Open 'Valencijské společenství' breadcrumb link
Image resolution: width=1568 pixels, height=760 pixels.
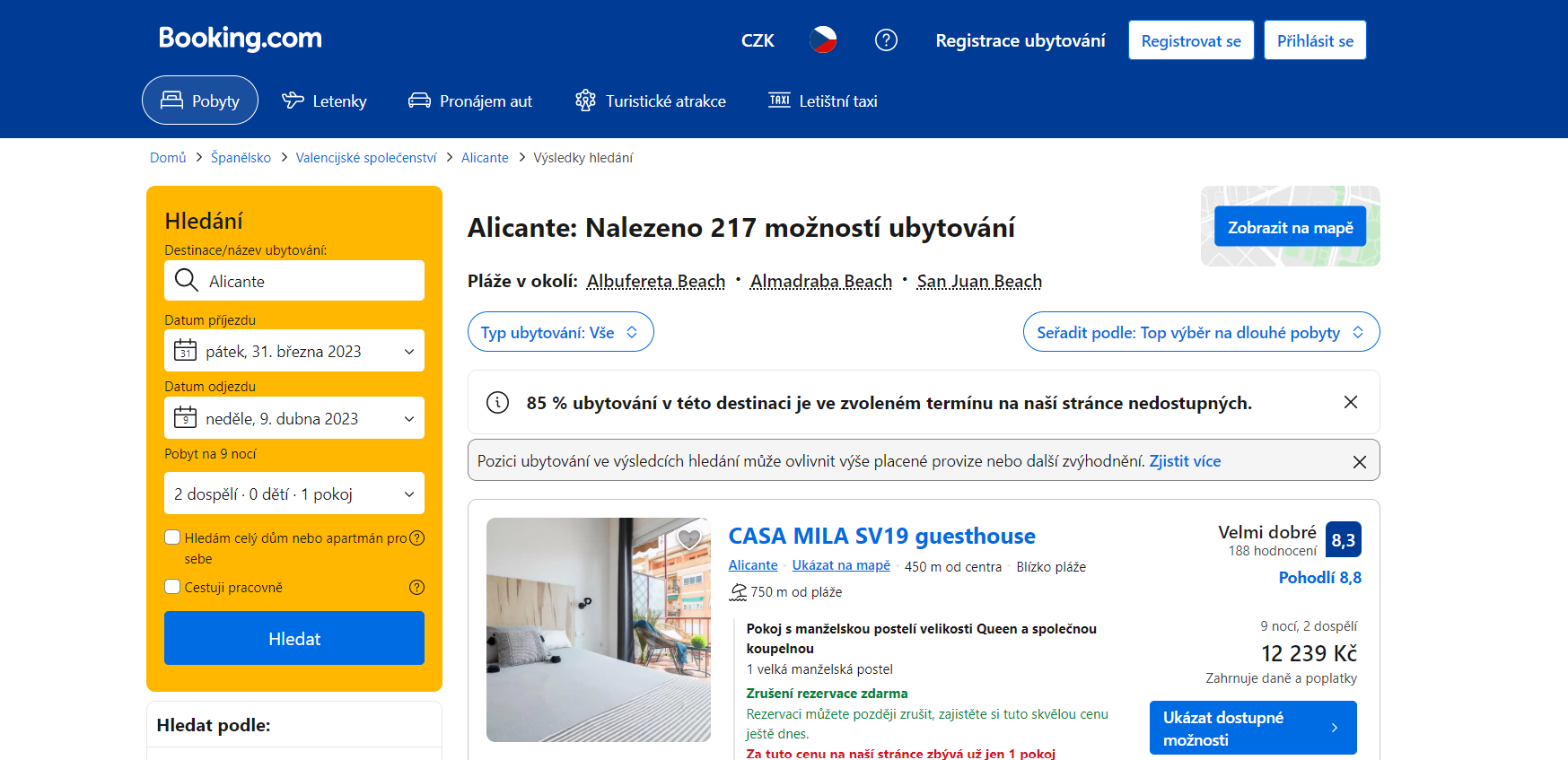366,158
